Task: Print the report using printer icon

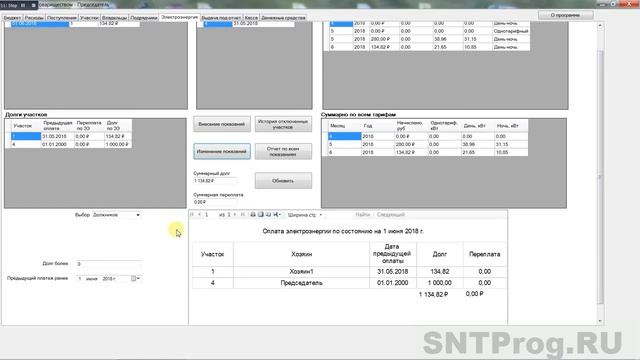Action: click(x=253, y=214)
